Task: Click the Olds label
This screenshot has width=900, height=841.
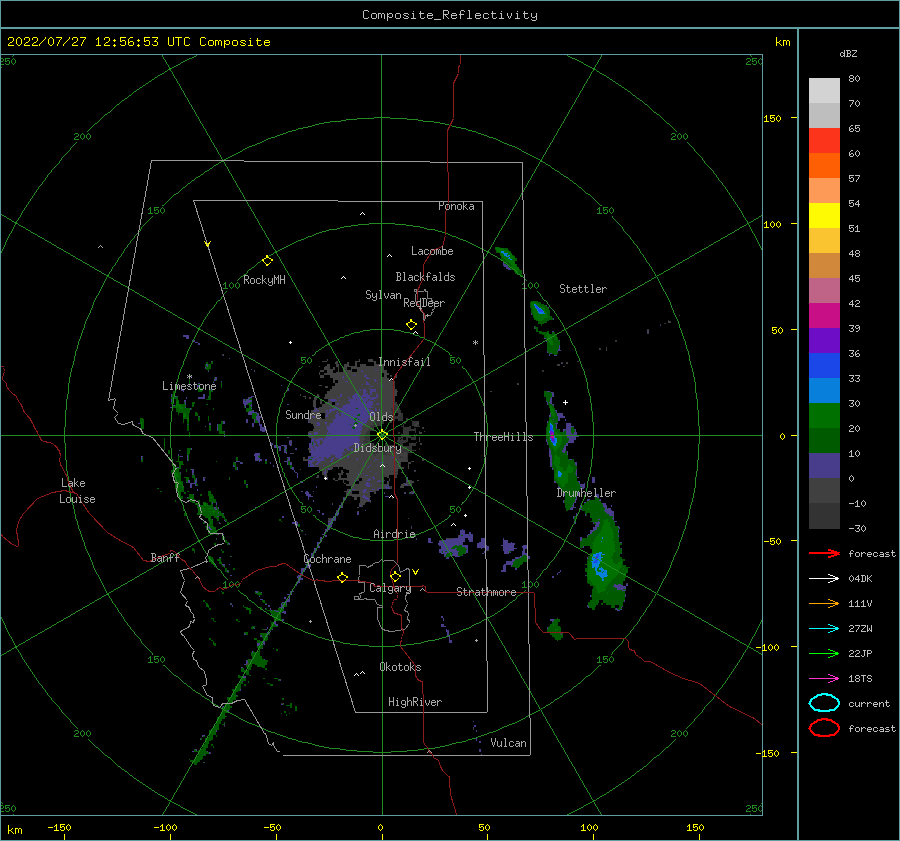Action: click(x=381, y=417)
